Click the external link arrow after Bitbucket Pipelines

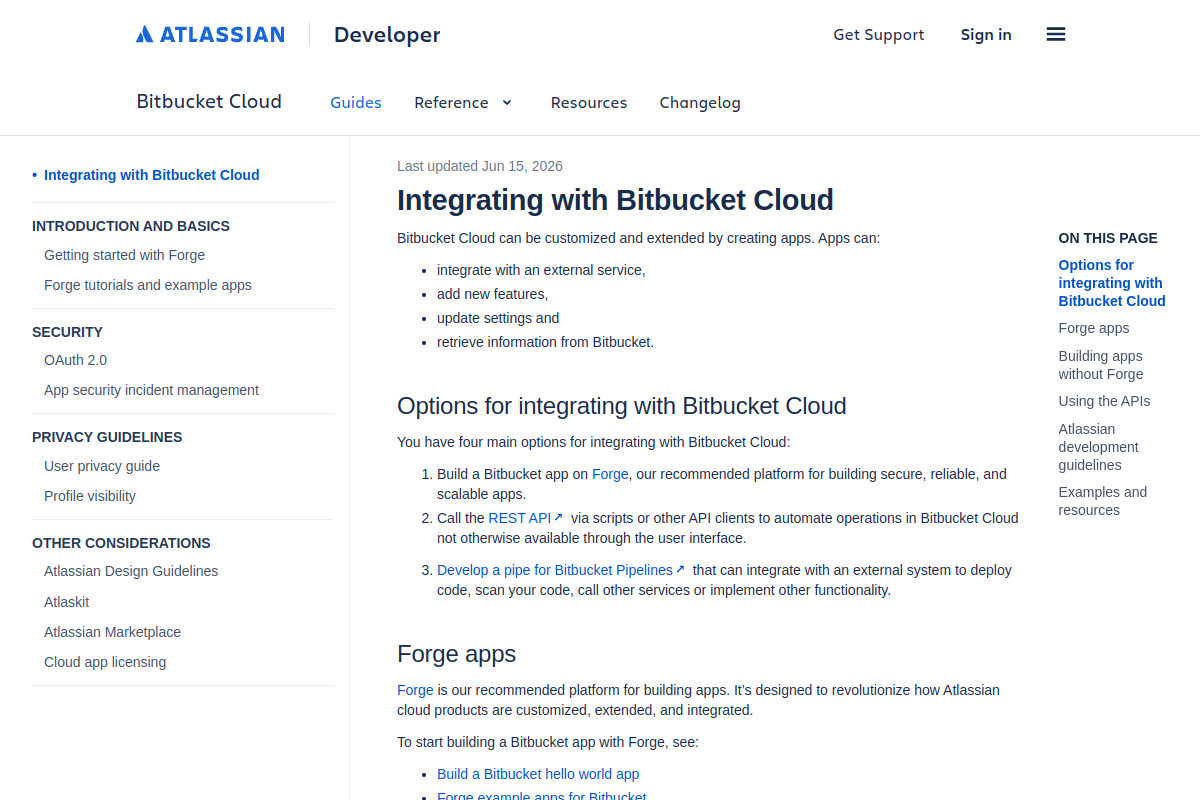[680, 569]
